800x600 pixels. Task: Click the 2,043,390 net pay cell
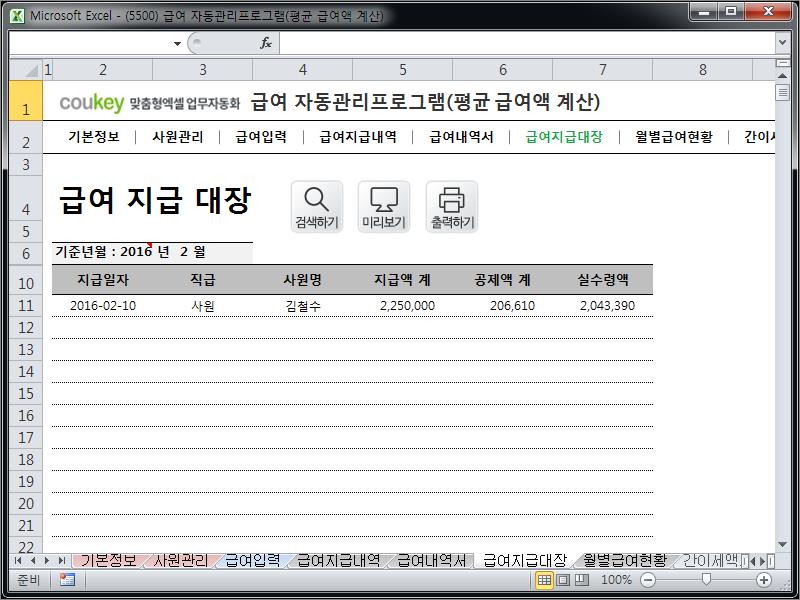603,306
